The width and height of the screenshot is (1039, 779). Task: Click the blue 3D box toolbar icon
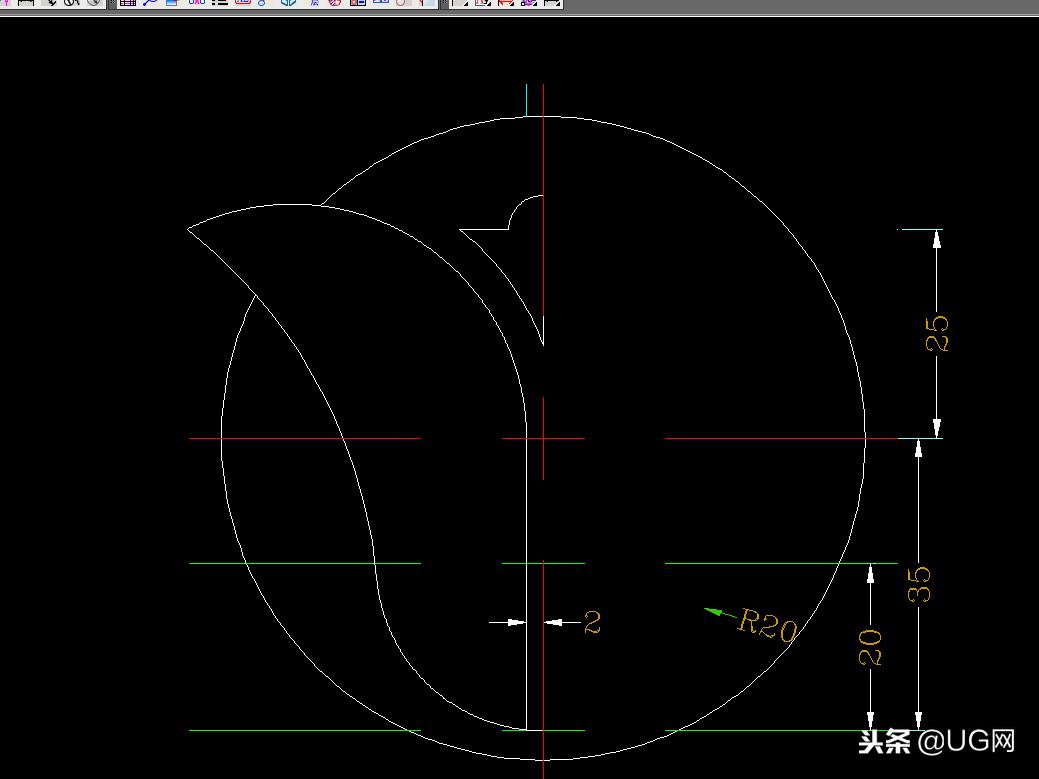pos(289,3)
